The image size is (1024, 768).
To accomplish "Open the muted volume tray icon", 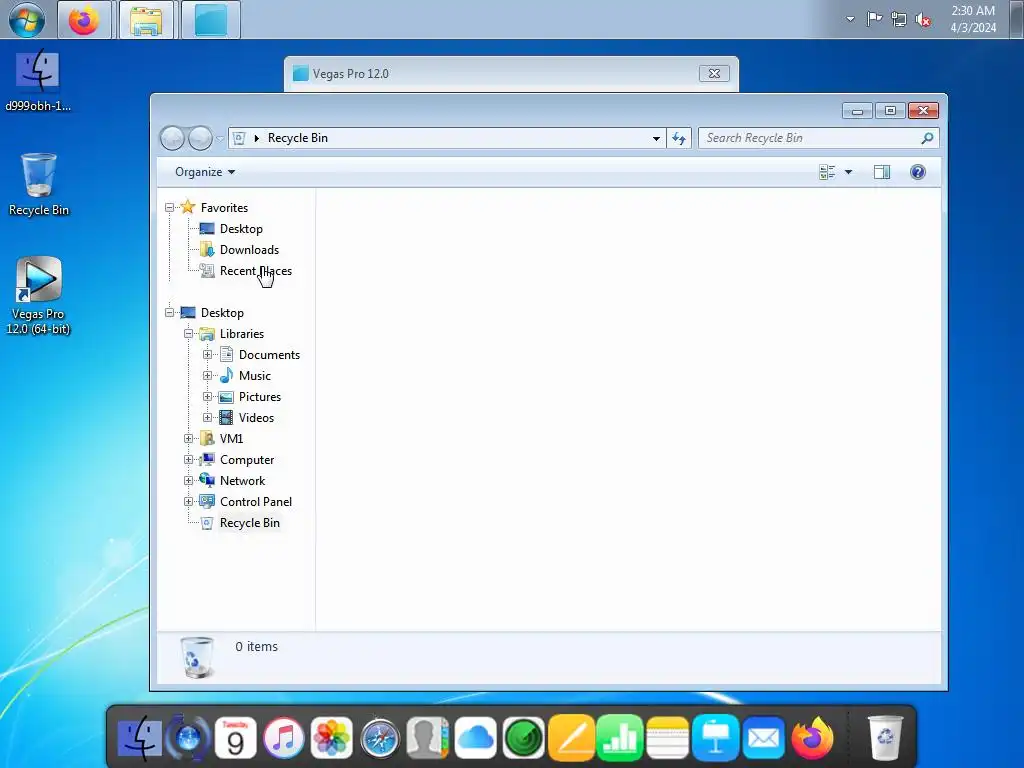I will [923, 20].
